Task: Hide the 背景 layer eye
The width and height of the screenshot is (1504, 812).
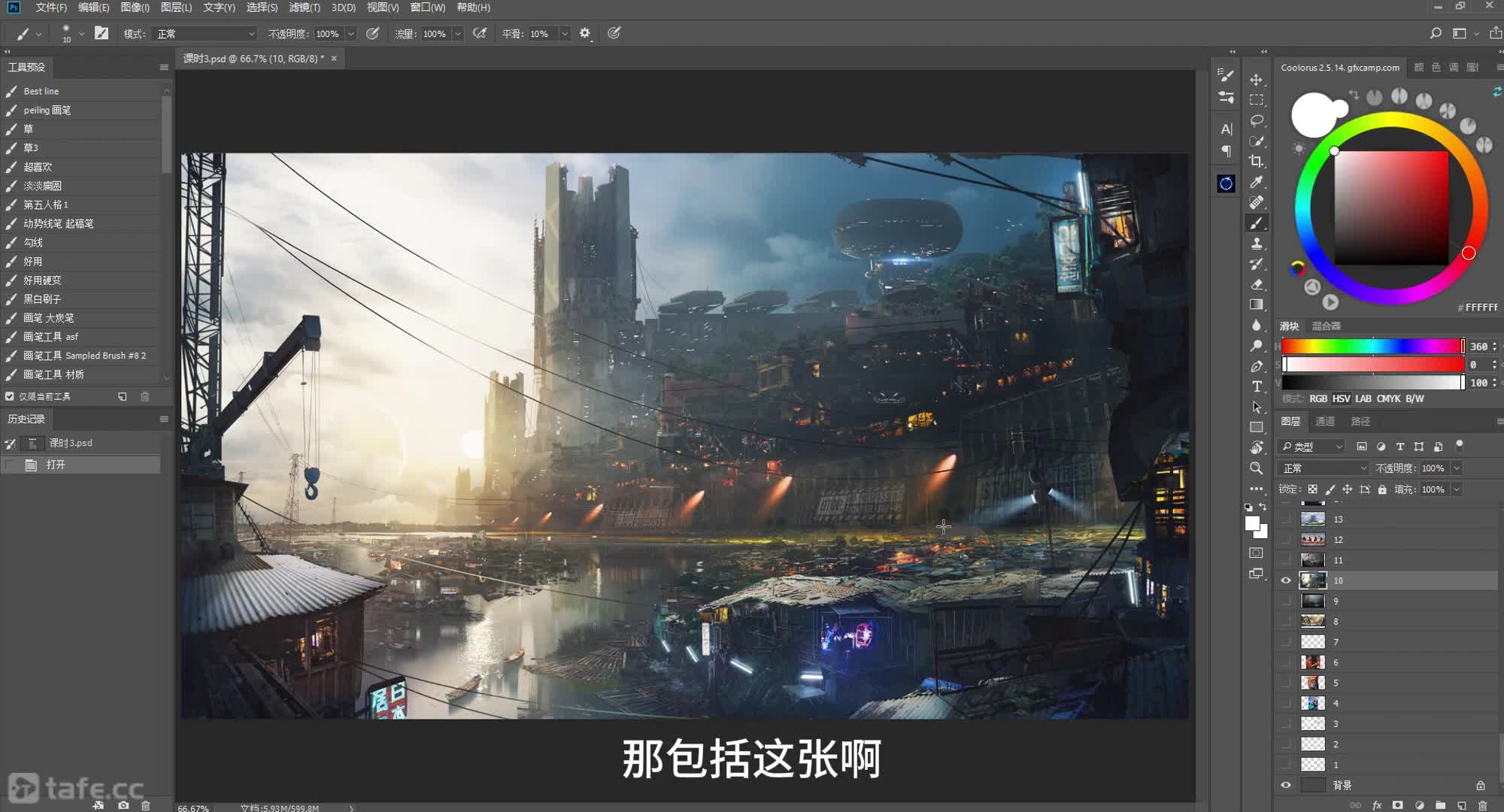Action: click(x=1286, y=785)
